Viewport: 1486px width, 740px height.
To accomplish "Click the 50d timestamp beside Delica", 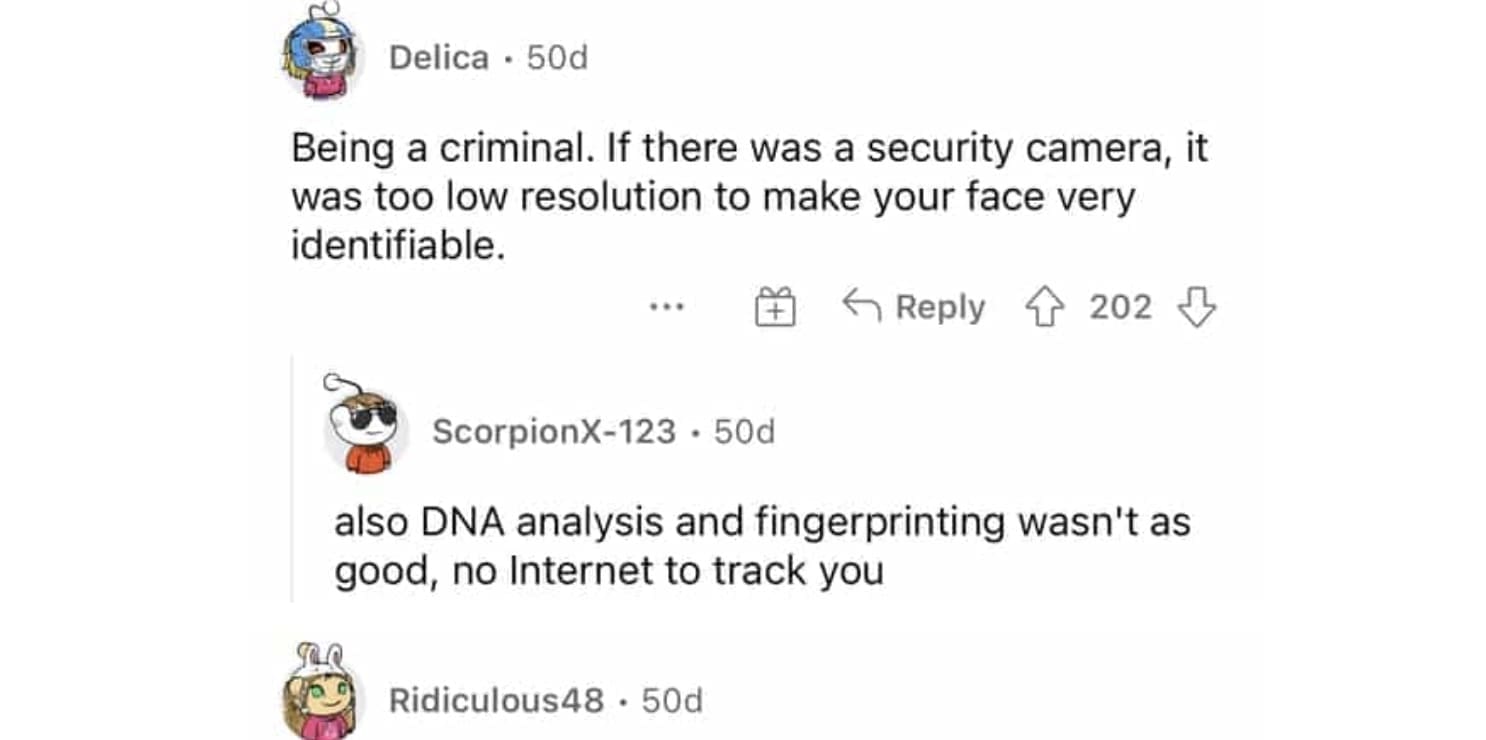I will (557, 58).
